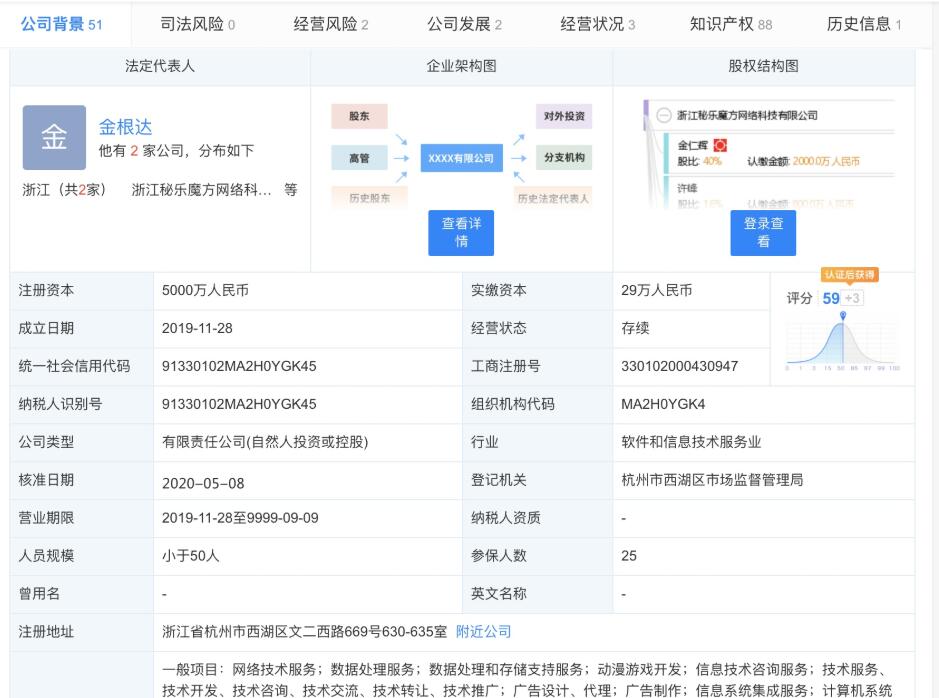Click the XXXX有限公司 center box

pyautogui.click(x=461, y=158)
